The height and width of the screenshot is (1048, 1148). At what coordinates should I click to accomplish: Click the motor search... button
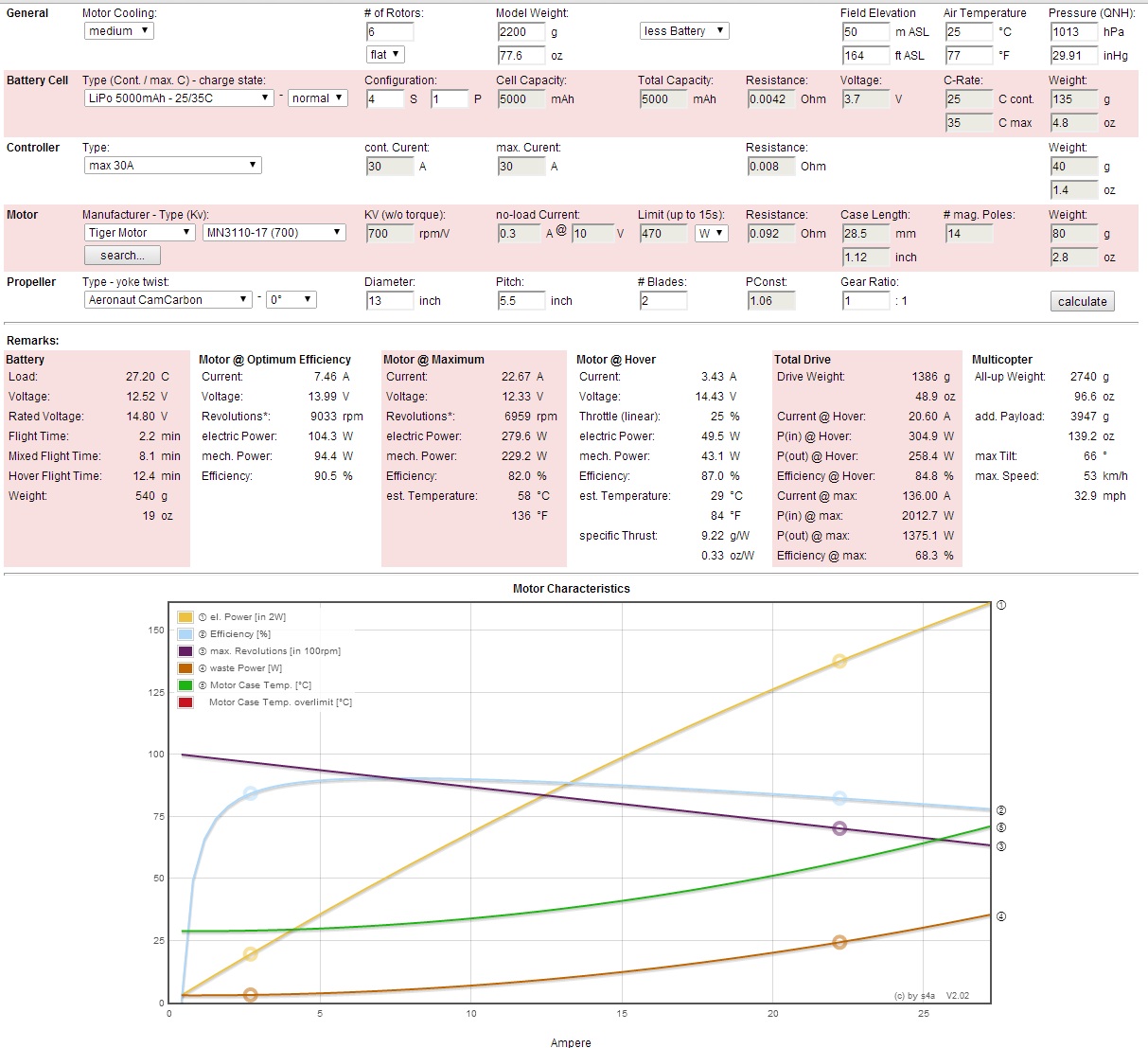(122, 256)
